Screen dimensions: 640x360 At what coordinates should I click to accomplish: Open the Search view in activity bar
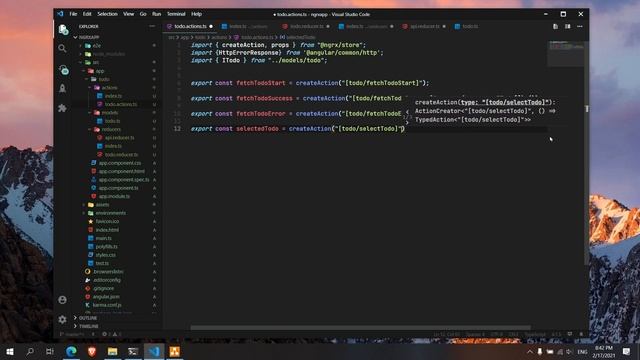(x=62, y=49)
